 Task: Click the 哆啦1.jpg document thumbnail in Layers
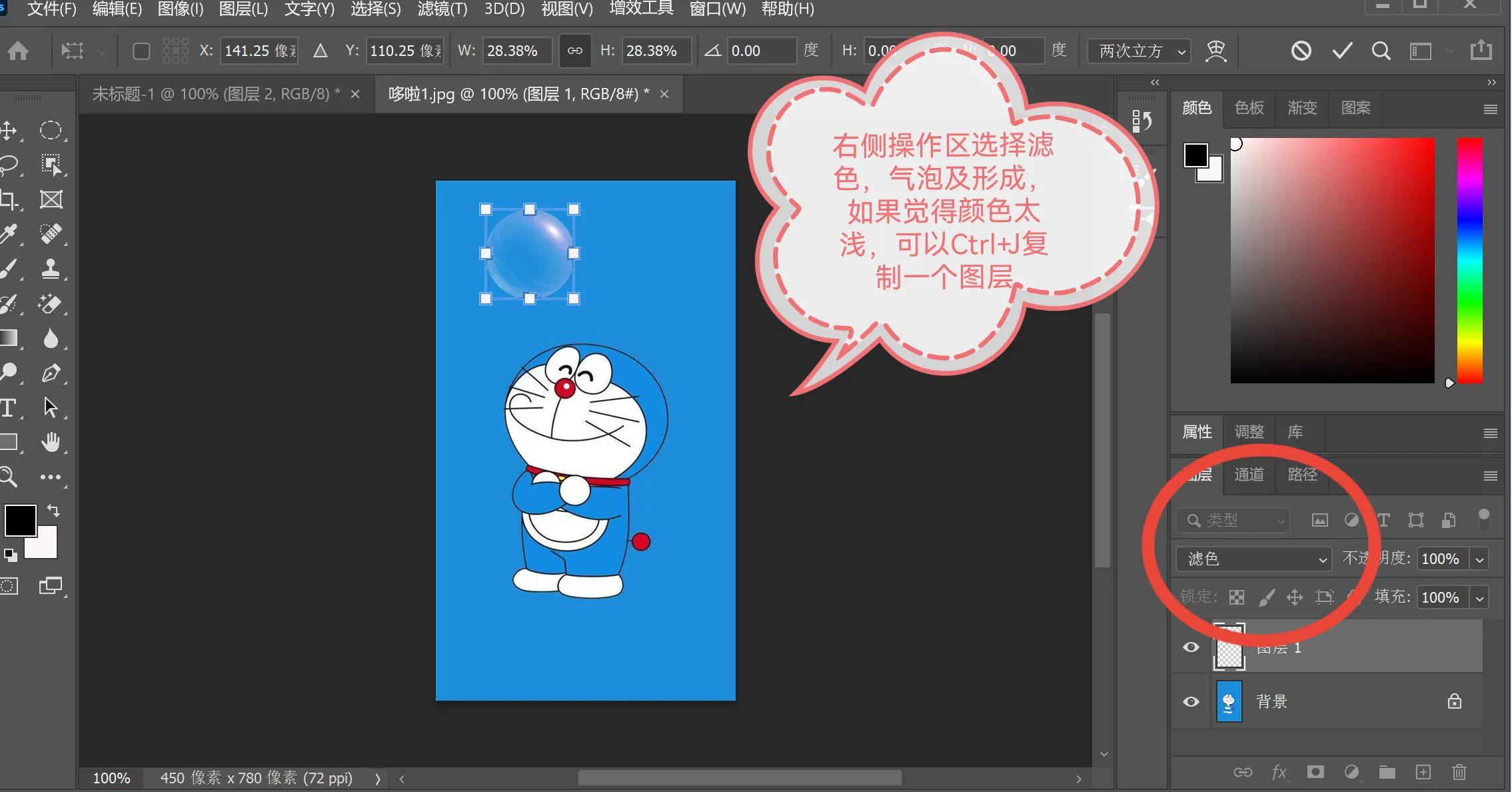(1229, 701)
